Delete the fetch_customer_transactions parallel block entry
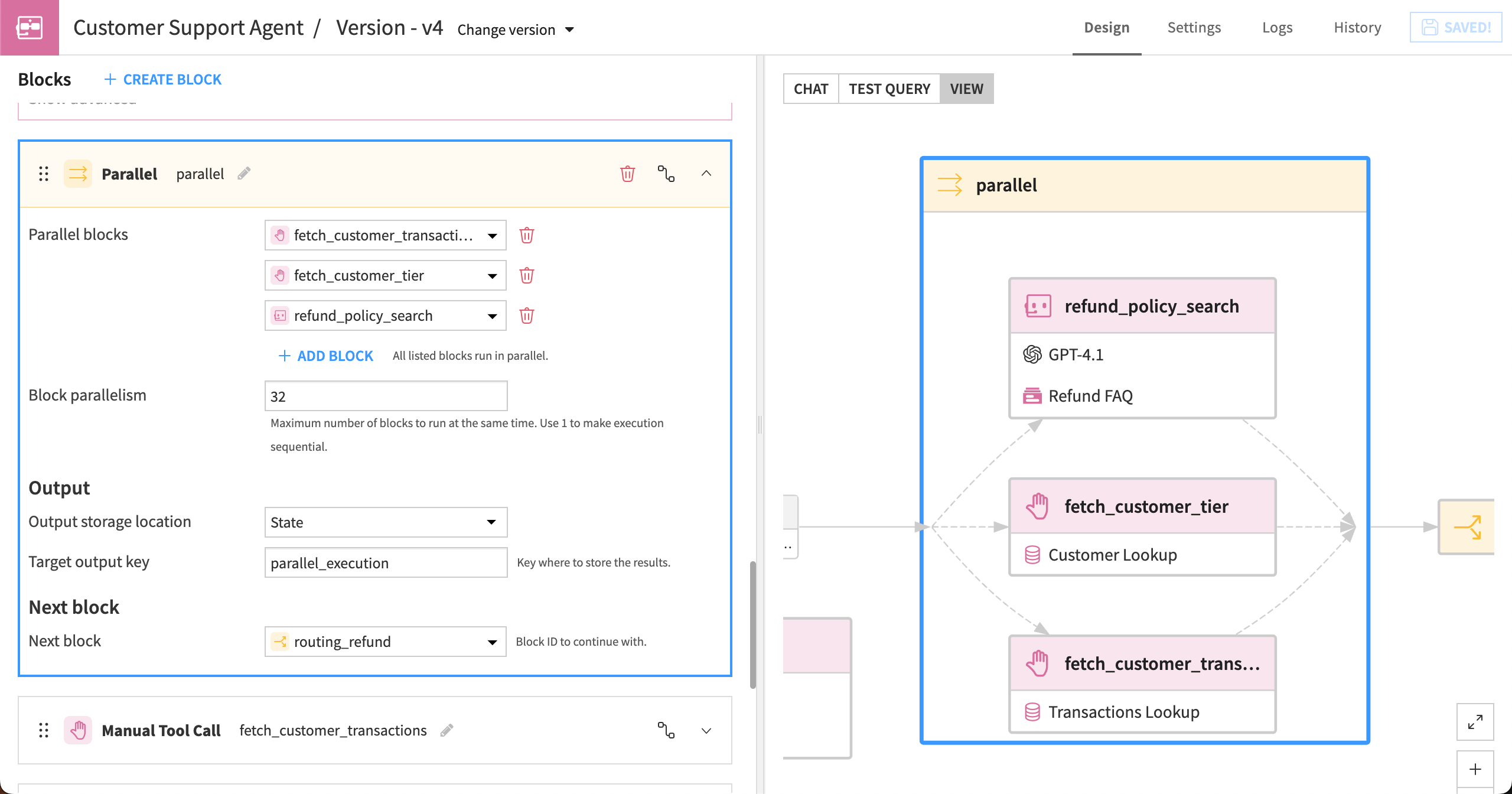This screenshot has height=794, width=1512. [x=527, y=235]
